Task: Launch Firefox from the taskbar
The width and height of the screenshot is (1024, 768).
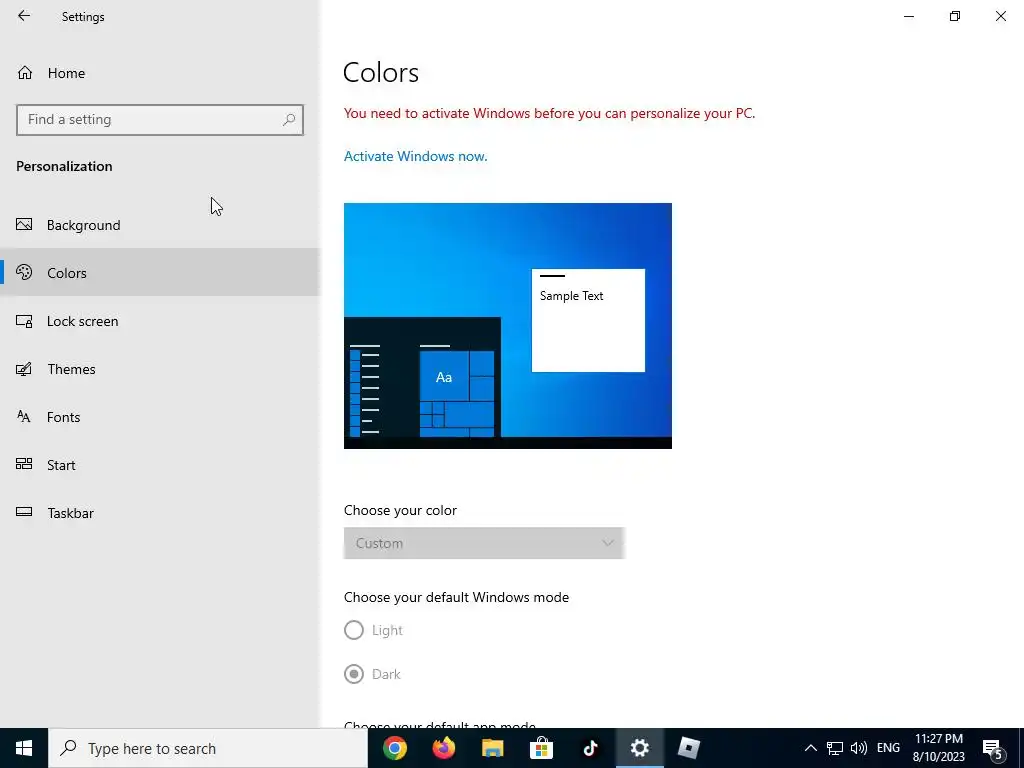Action: pyautogui.click(x=444, y=748)
